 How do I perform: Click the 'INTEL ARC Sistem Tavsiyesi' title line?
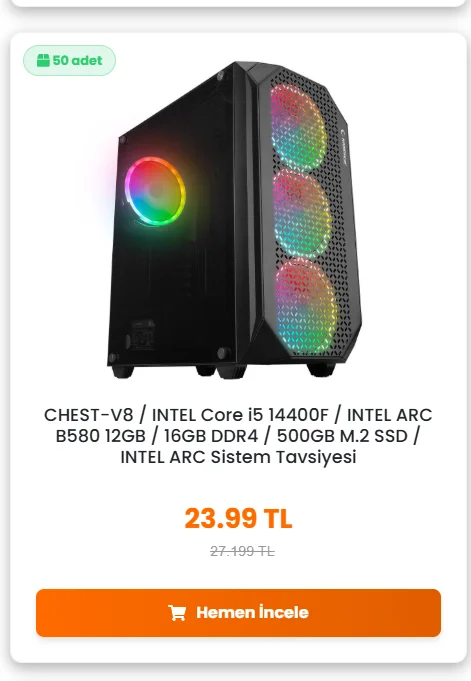[238, 457]
